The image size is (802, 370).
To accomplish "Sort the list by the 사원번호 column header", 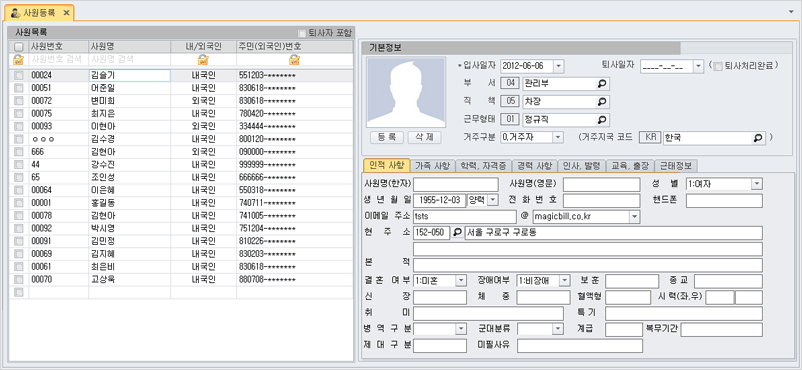I will pos(59,47).
